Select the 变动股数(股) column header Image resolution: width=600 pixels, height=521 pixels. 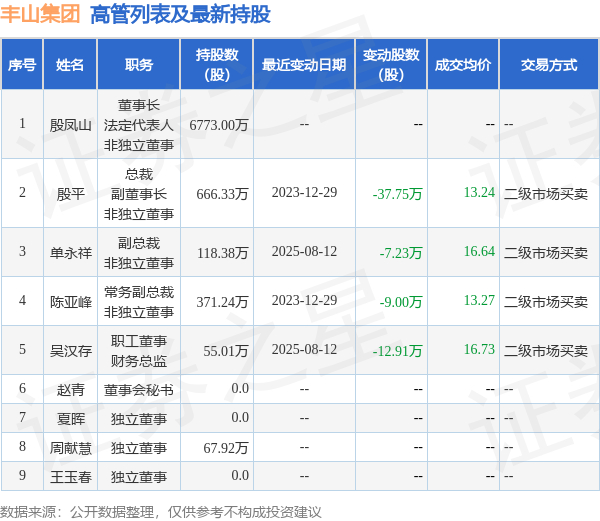click(391, 65)
